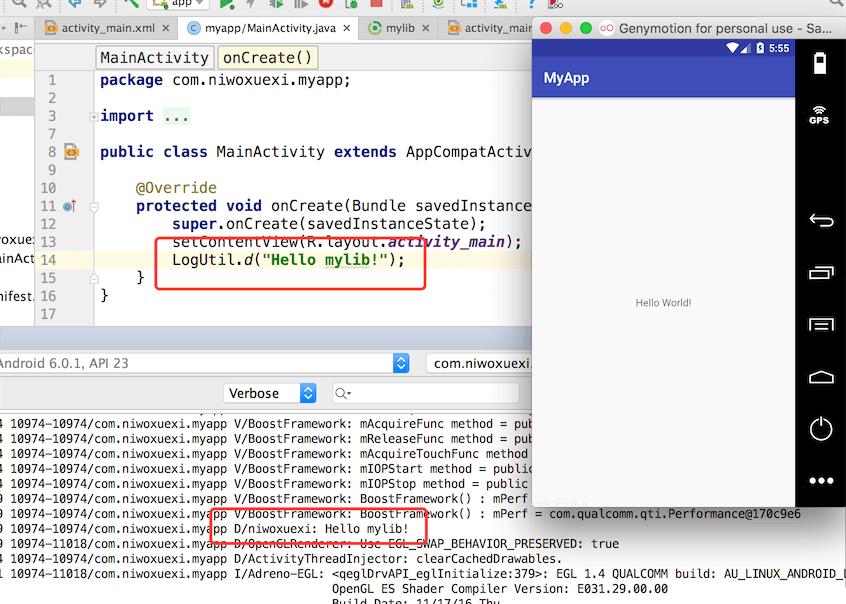This screenshot has width=846, height=604.
Task: Click the public class MainActivity line
Action: [x=316, y=152]
